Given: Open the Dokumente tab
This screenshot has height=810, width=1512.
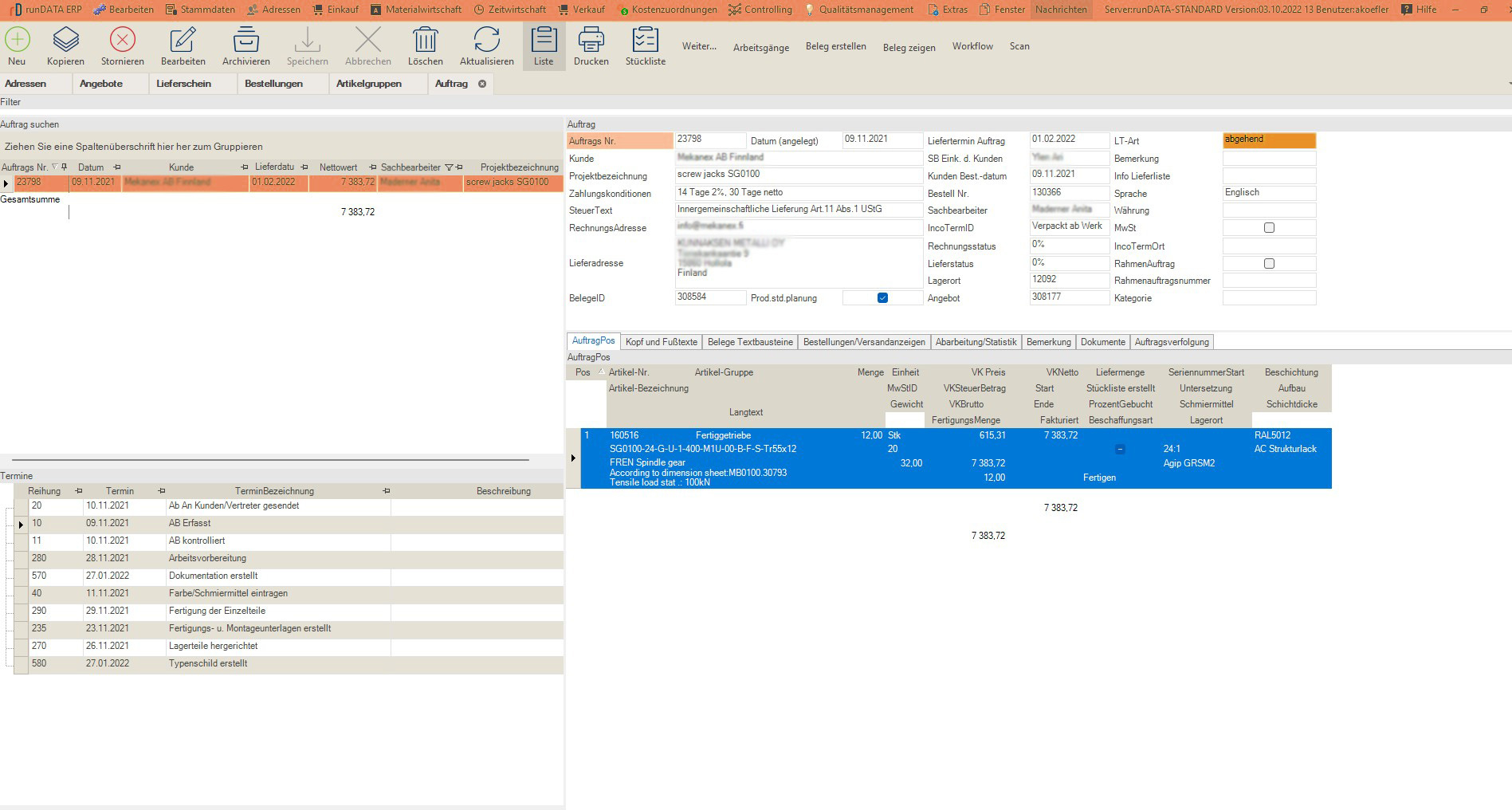Looking at the screenshot, I should click(1103, 342).
